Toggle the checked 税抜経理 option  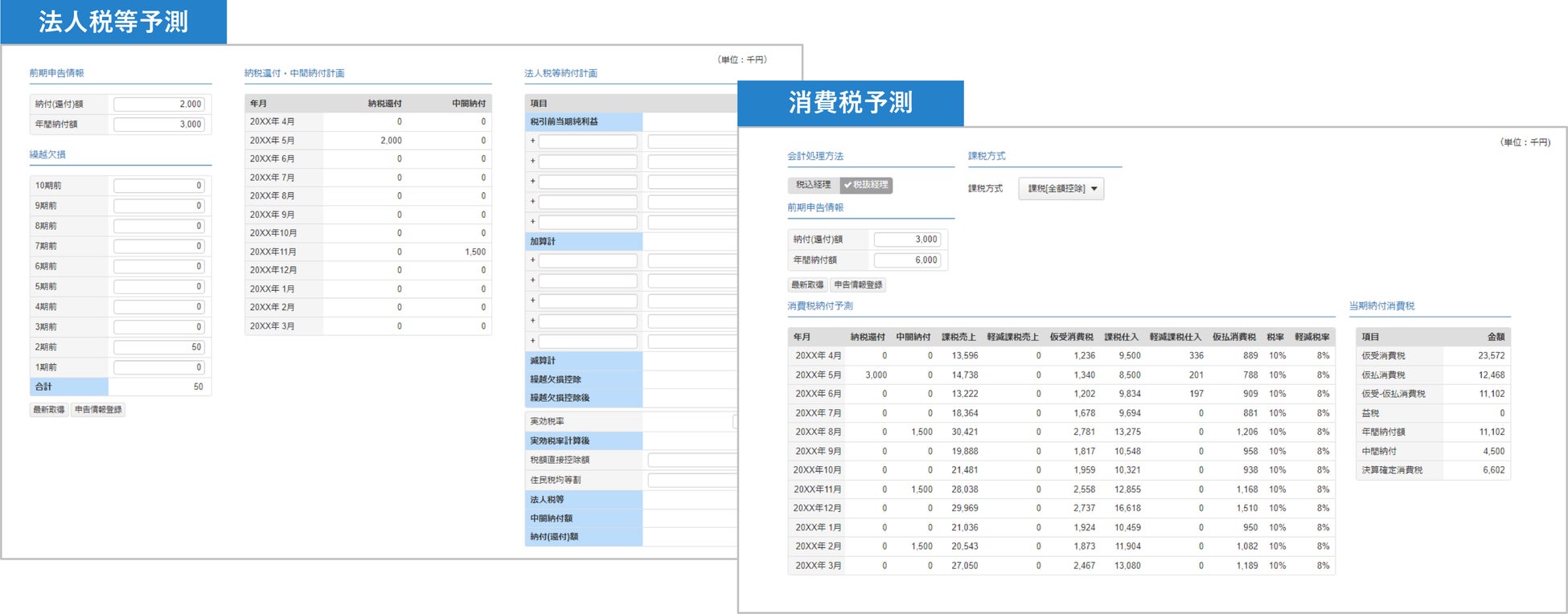coord(866,185)
